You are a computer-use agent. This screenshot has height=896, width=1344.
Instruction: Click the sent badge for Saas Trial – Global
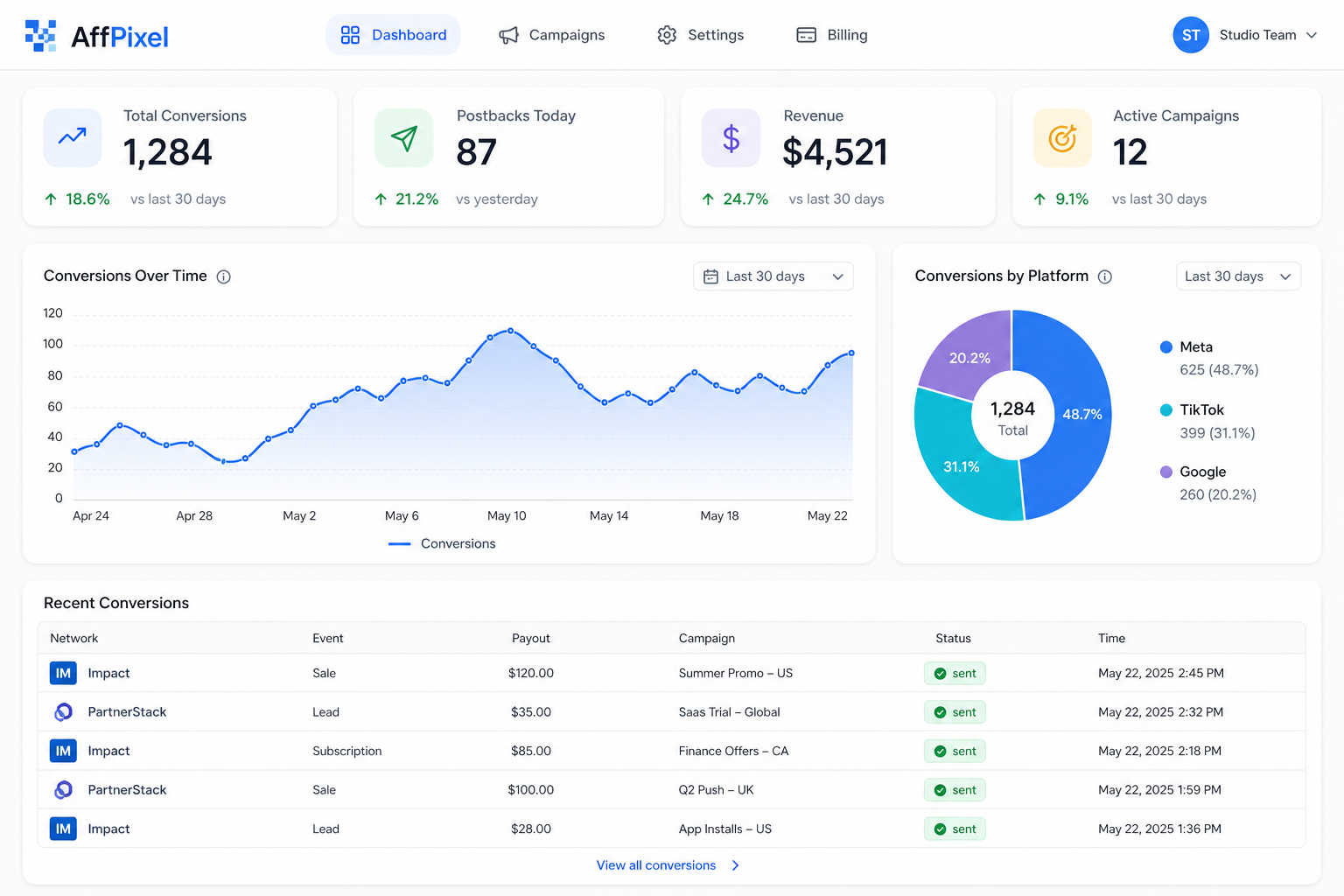coord(955,712)
